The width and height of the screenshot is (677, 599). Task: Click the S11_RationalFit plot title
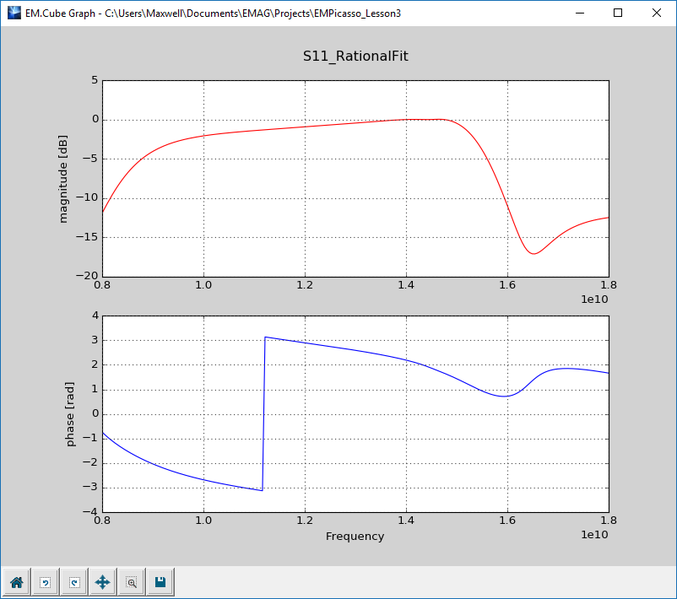pyautogui.click(x=355, y=56)
